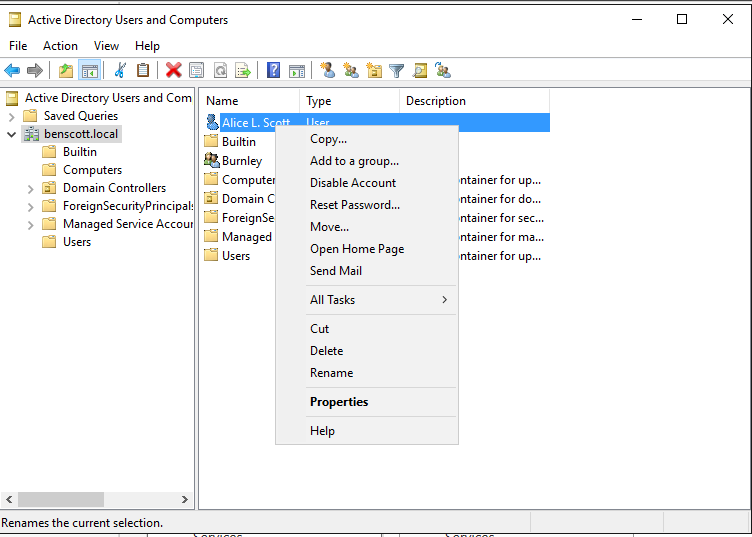The image size is (752, 537).
Task: Select Domain Controllers in tree pane
Action: tap(115, 188)
